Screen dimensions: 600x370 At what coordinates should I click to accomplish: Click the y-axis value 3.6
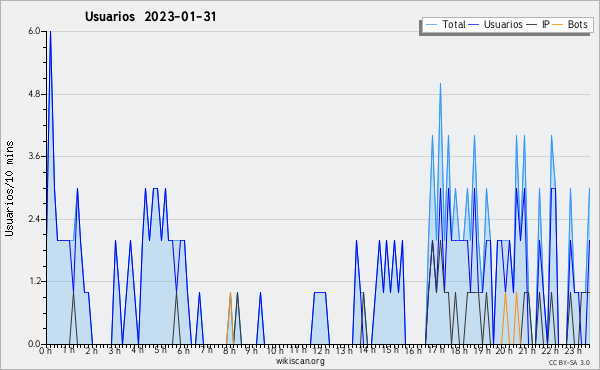(x=34, y=156)
